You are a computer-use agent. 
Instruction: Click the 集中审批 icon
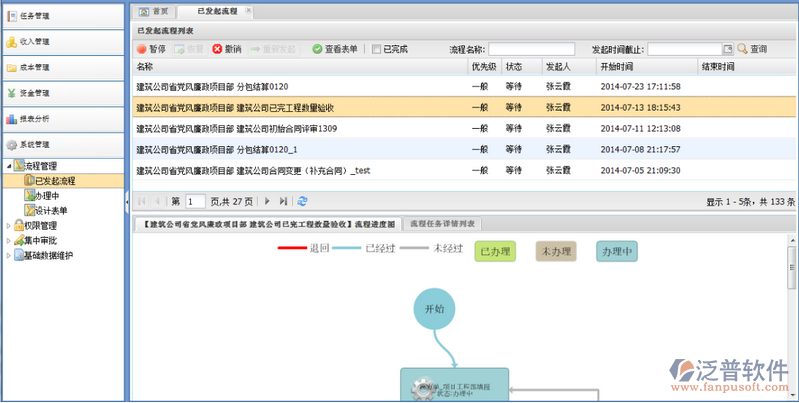(19, 240)
